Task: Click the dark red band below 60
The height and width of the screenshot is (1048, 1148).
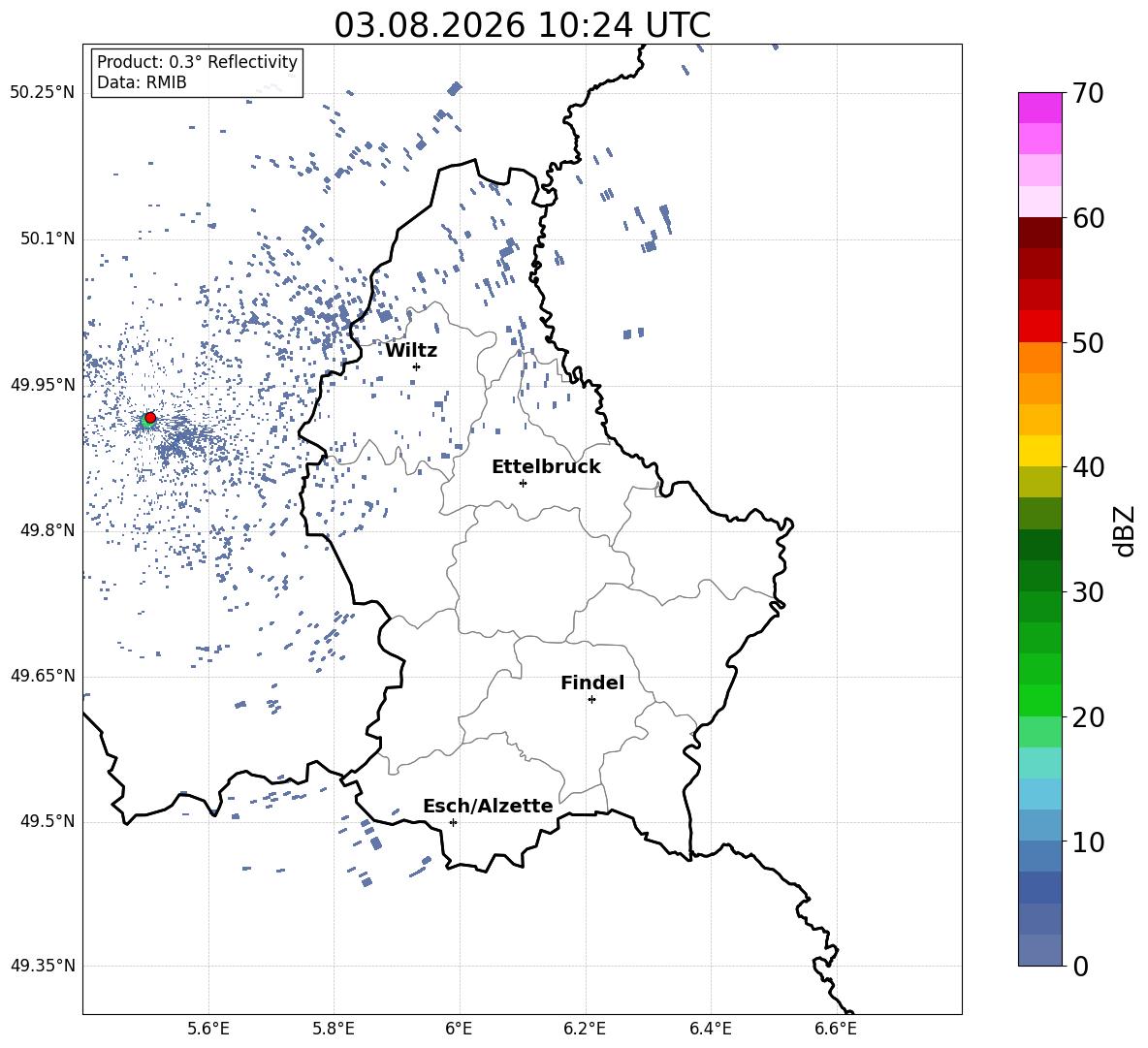Action: point(1039,233)
